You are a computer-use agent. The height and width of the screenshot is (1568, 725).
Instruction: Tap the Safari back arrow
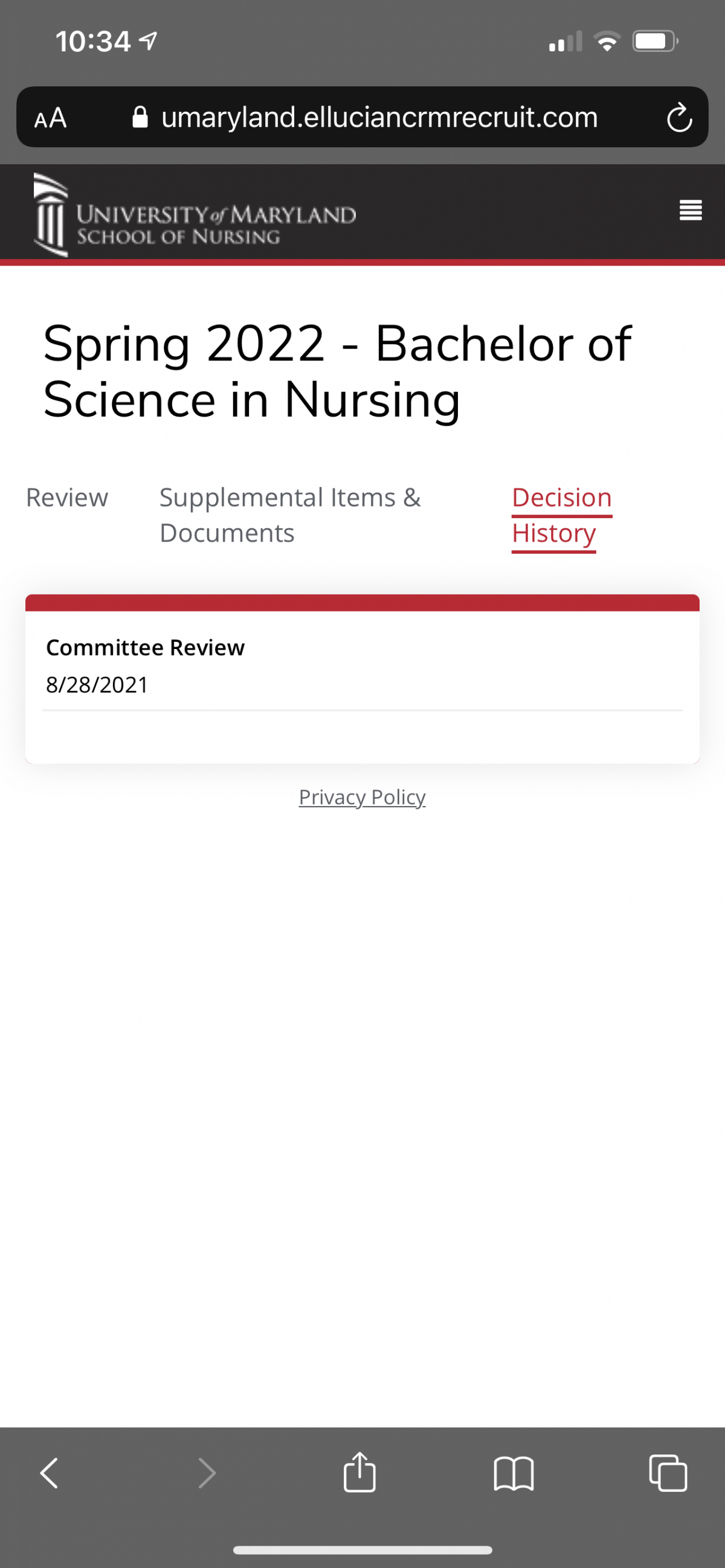tap(50, 1473)
